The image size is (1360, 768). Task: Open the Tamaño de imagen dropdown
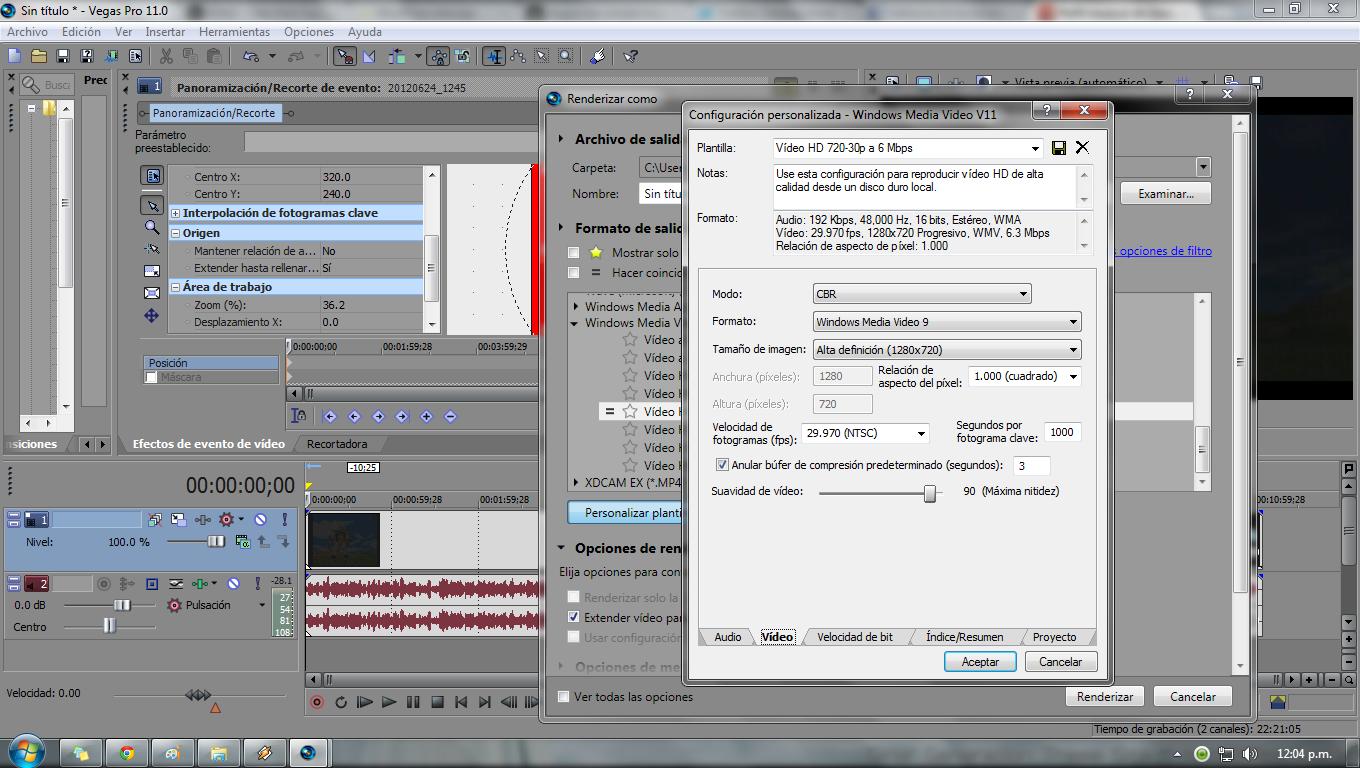coord(947,350)
